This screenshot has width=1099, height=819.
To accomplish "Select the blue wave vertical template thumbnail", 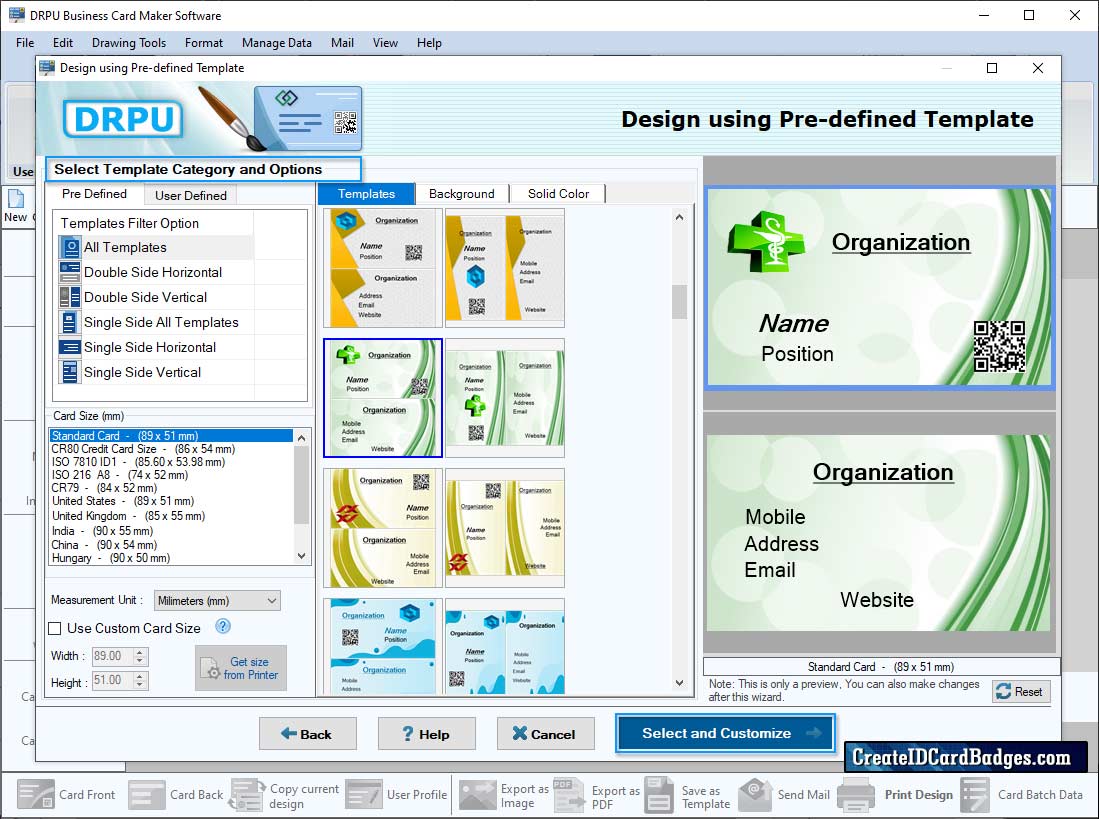I will [x=505, y=647].
